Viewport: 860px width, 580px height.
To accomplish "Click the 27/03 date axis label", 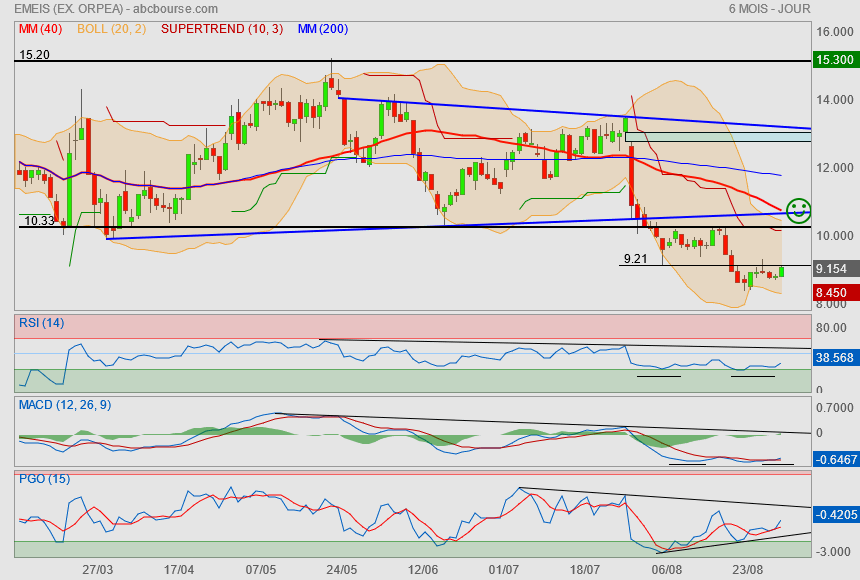I will pos(98,570).
